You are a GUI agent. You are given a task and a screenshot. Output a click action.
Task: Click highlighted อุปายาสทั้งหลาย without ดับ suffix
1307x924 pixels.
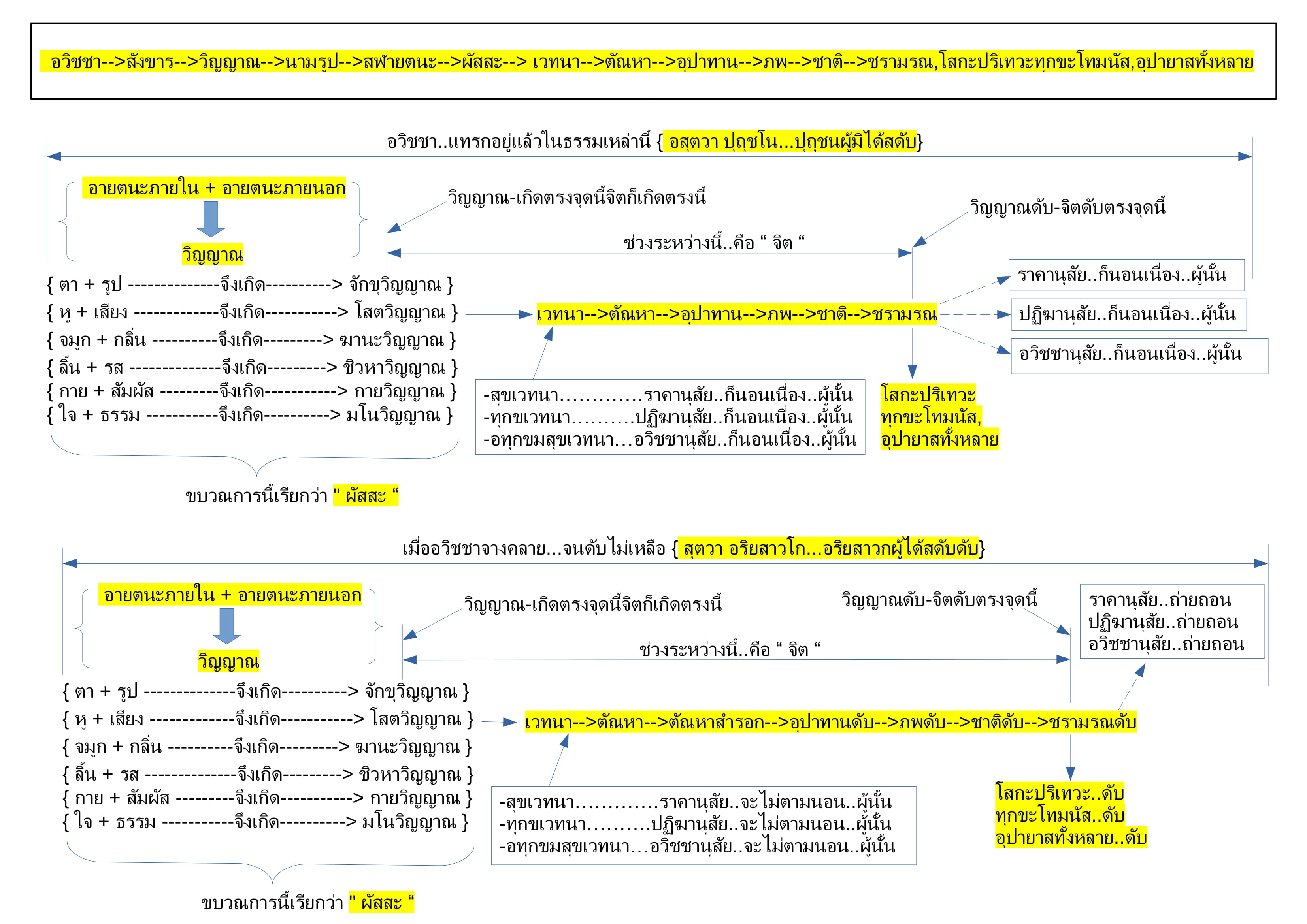[x=939, y=439]
